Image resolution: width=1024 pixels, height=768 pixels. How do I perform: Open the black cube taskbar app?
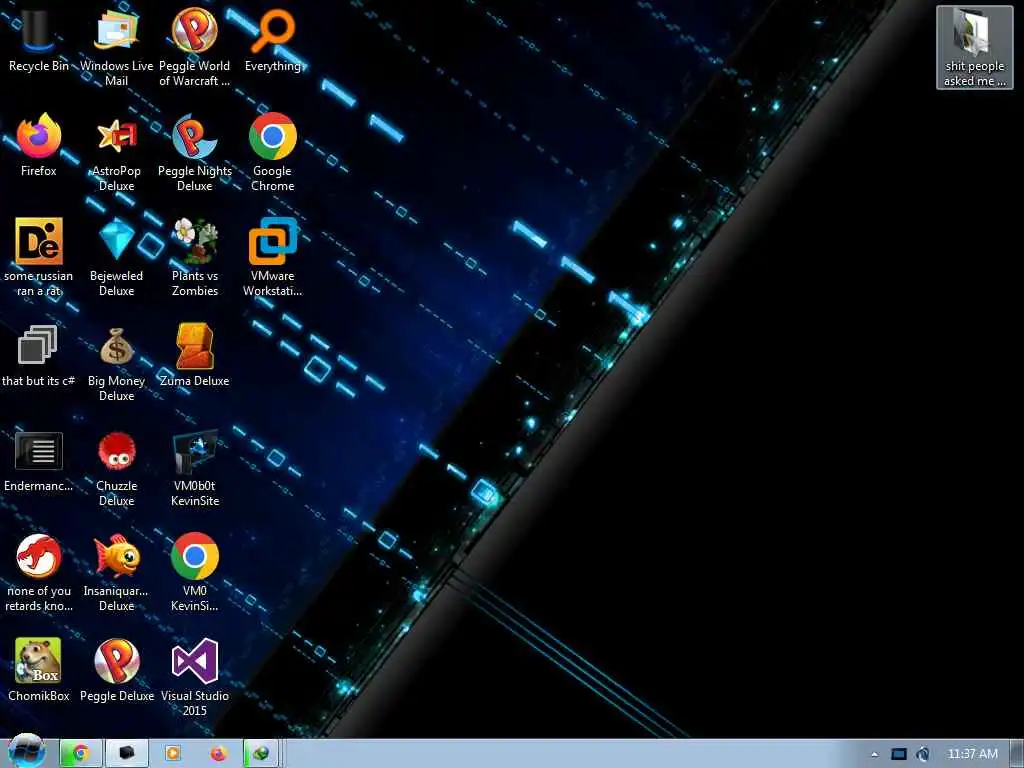[x=127, y=754]
